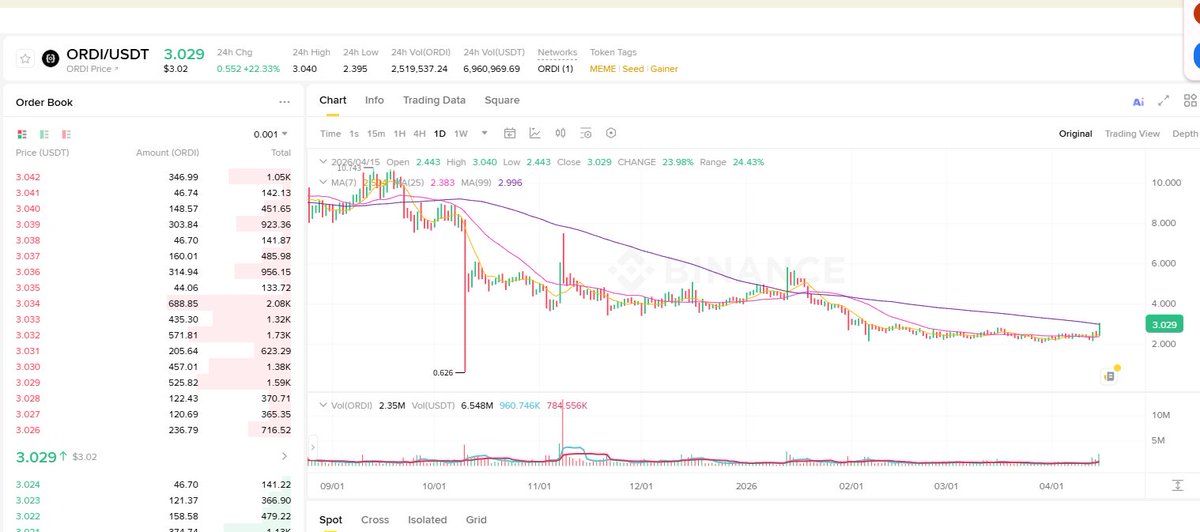The width and height of the screenshot is (1200, 532).
Task: Click the Networks label
Action: pos(557,52)
